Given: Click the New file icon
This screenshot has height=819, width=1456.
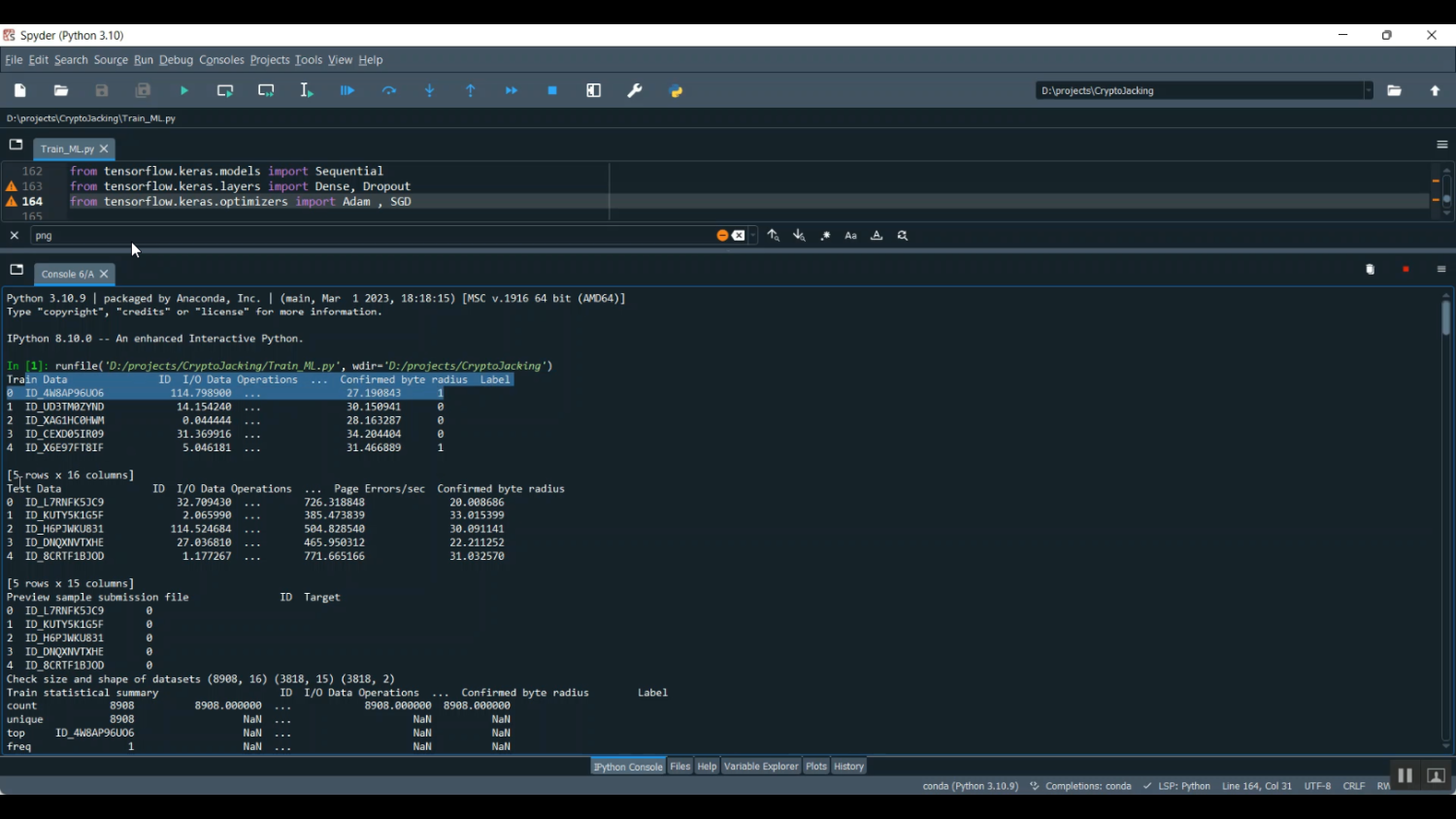Looking at the screenshot, I should pos(20,91).
